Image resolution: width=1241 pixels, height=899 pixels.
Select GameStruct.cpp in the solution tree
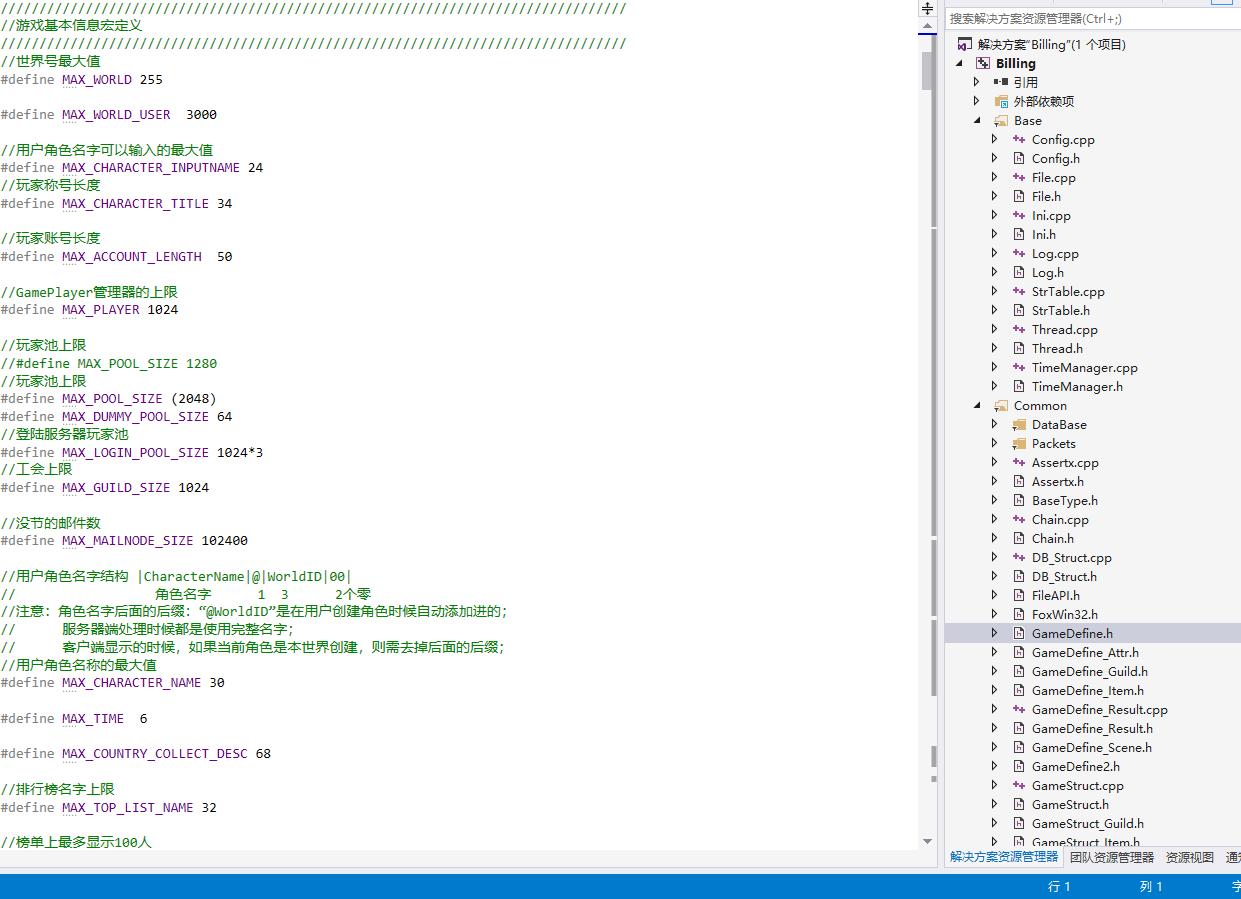click(x=1077, y=786)
